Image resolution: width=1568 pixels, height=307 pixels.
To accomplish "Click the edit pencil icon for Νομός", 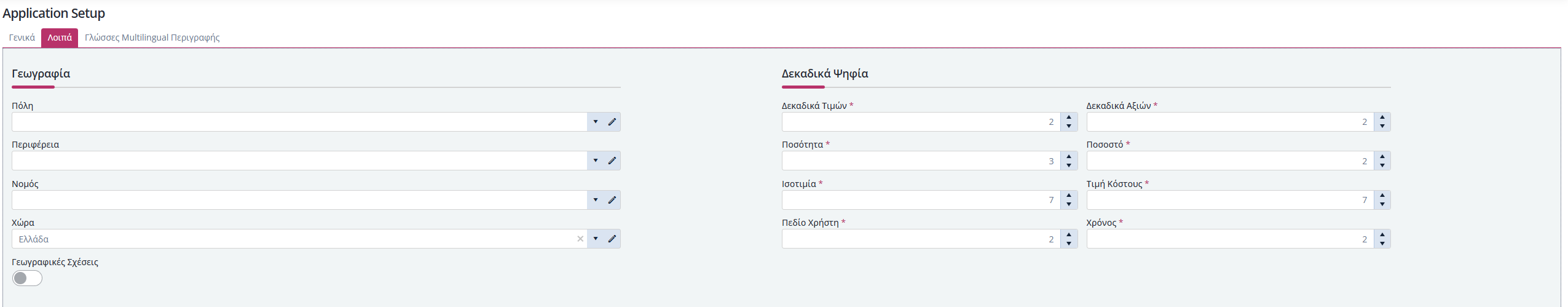I will (612, 200).
